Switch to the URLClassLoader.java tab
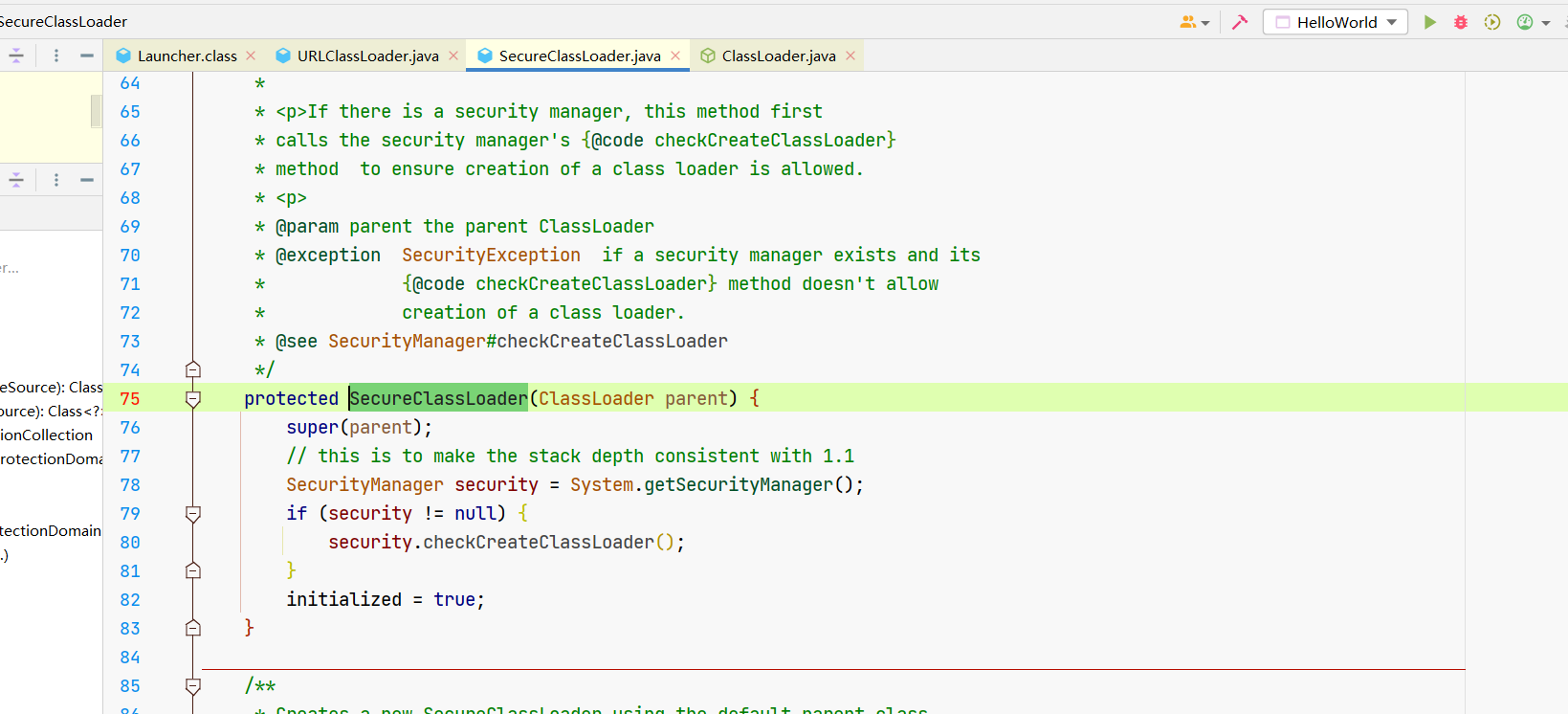 point(367,56)
